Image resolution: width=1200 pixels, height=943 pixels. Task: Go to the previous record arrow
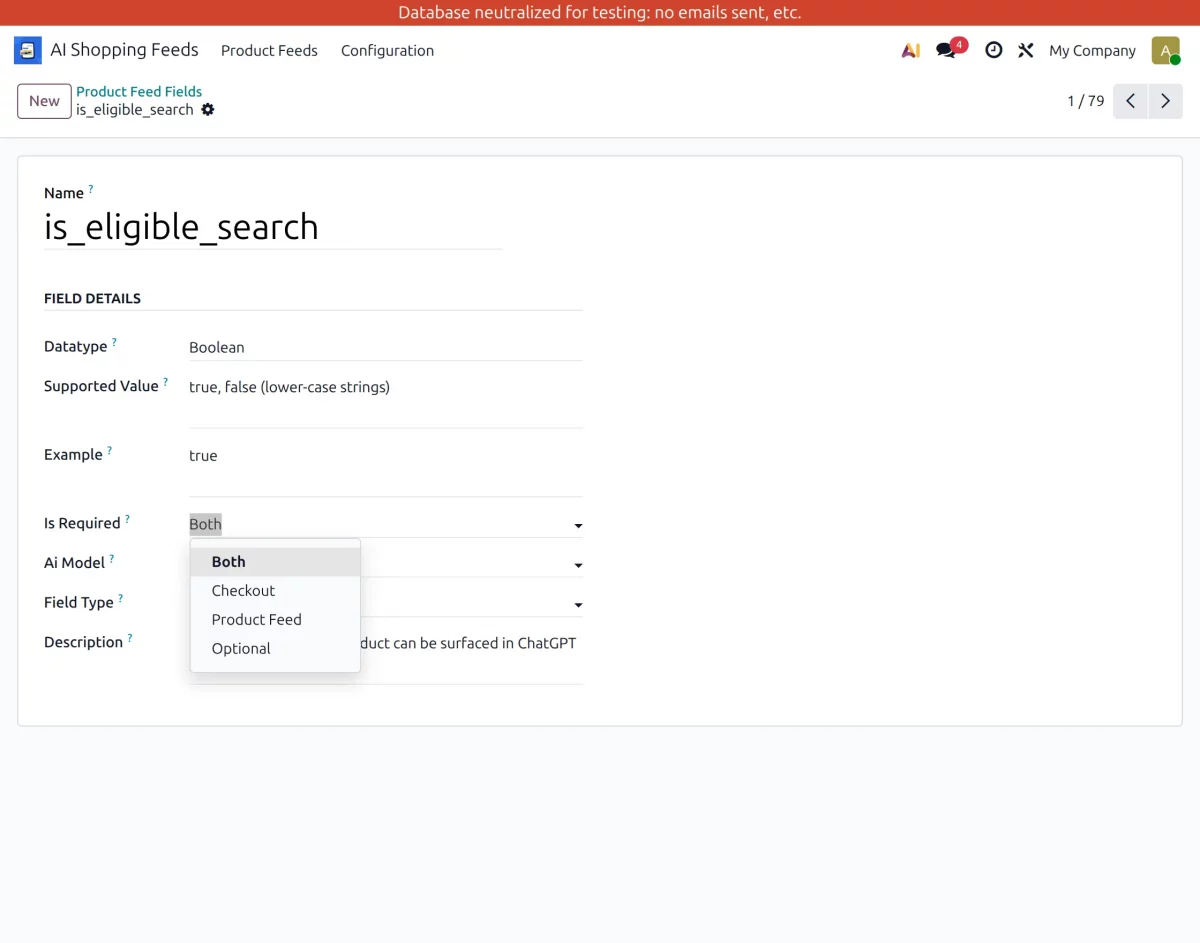pyautogui.click(x=1130, y=101)
